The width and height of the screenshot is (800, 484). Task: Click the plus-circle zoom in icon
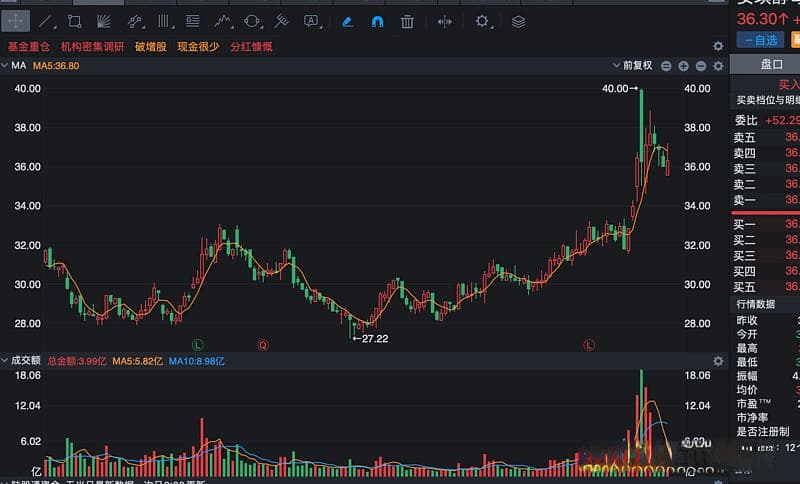point(684,66)
